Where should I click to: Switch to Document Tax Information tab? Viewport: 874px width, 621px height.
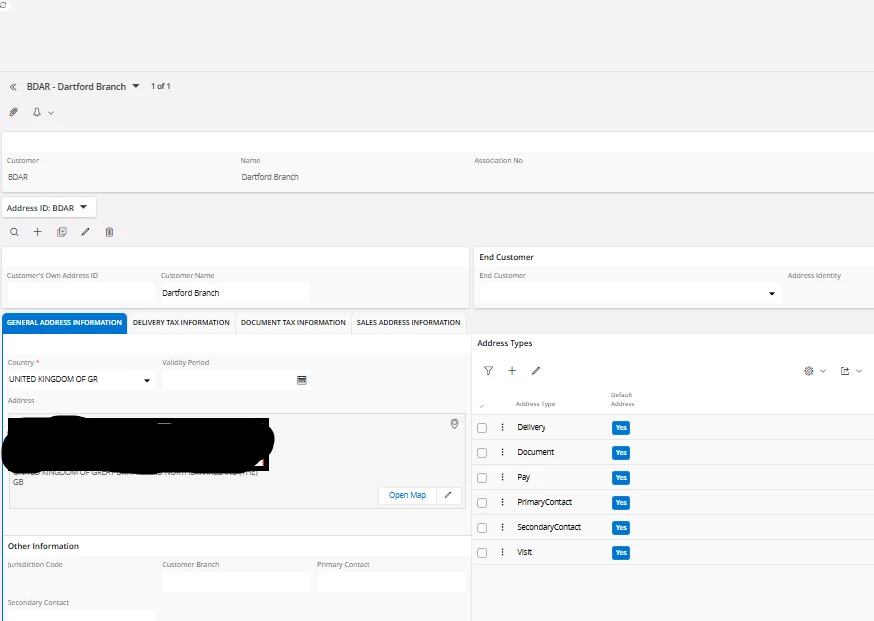tap(293, 323)
